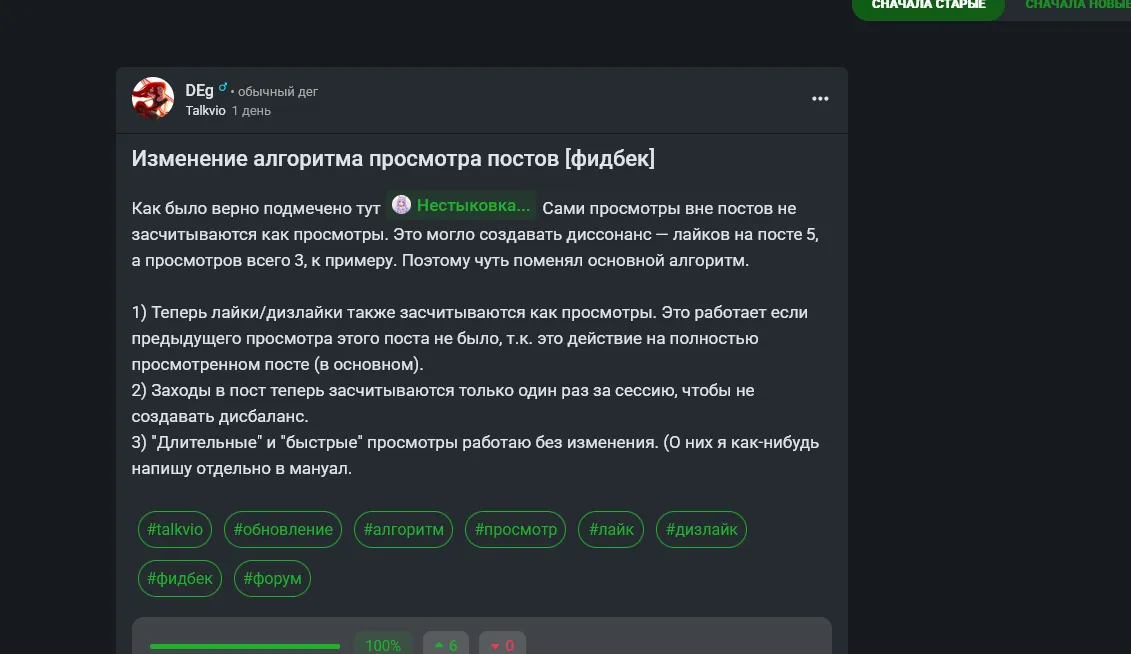This screenshot has width=1131, height=654.
Task: Select the #алгоритм tag
Action: 403,529
